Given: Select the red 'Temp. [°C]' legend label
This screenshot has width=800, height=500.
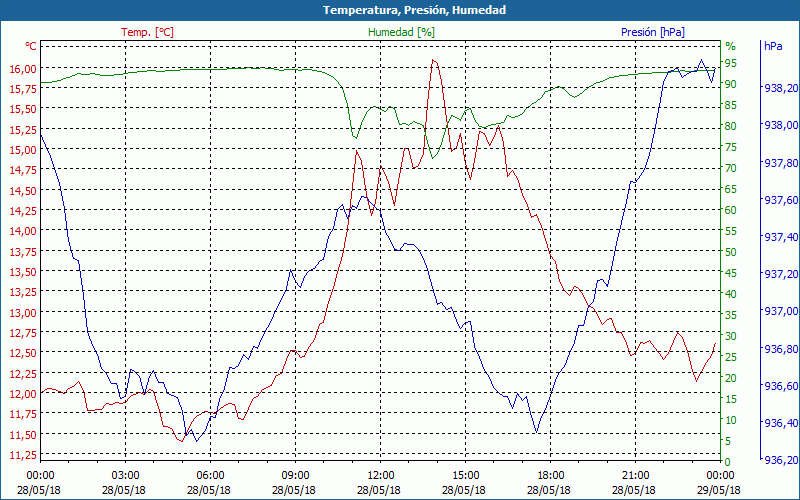Looking at the screenshot, I should click(x=147, y=32).
